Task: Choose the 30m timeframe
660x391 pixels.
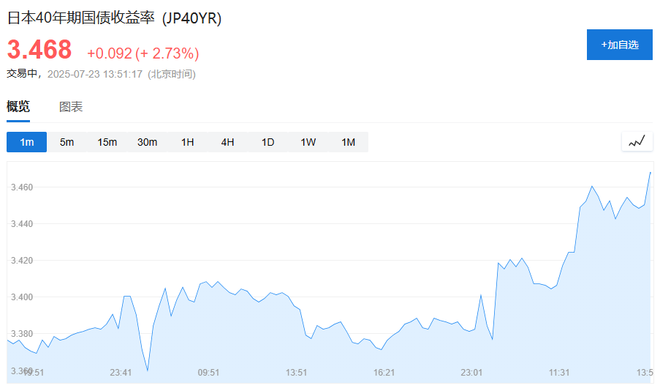Action: pyautogui.click(x=147, y=142)
